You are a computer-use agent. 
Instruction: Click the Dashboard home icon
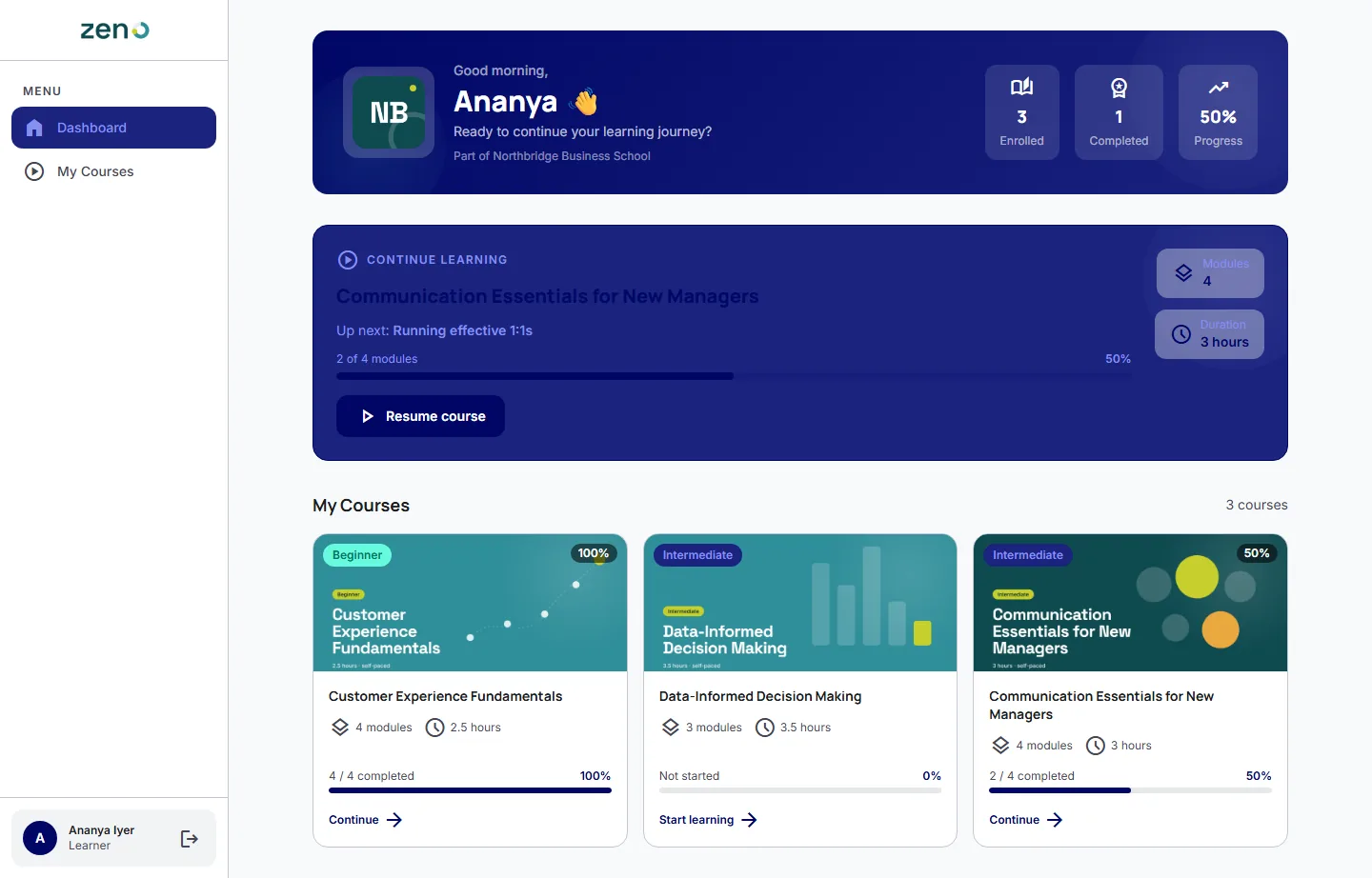[x=34, y=128]
